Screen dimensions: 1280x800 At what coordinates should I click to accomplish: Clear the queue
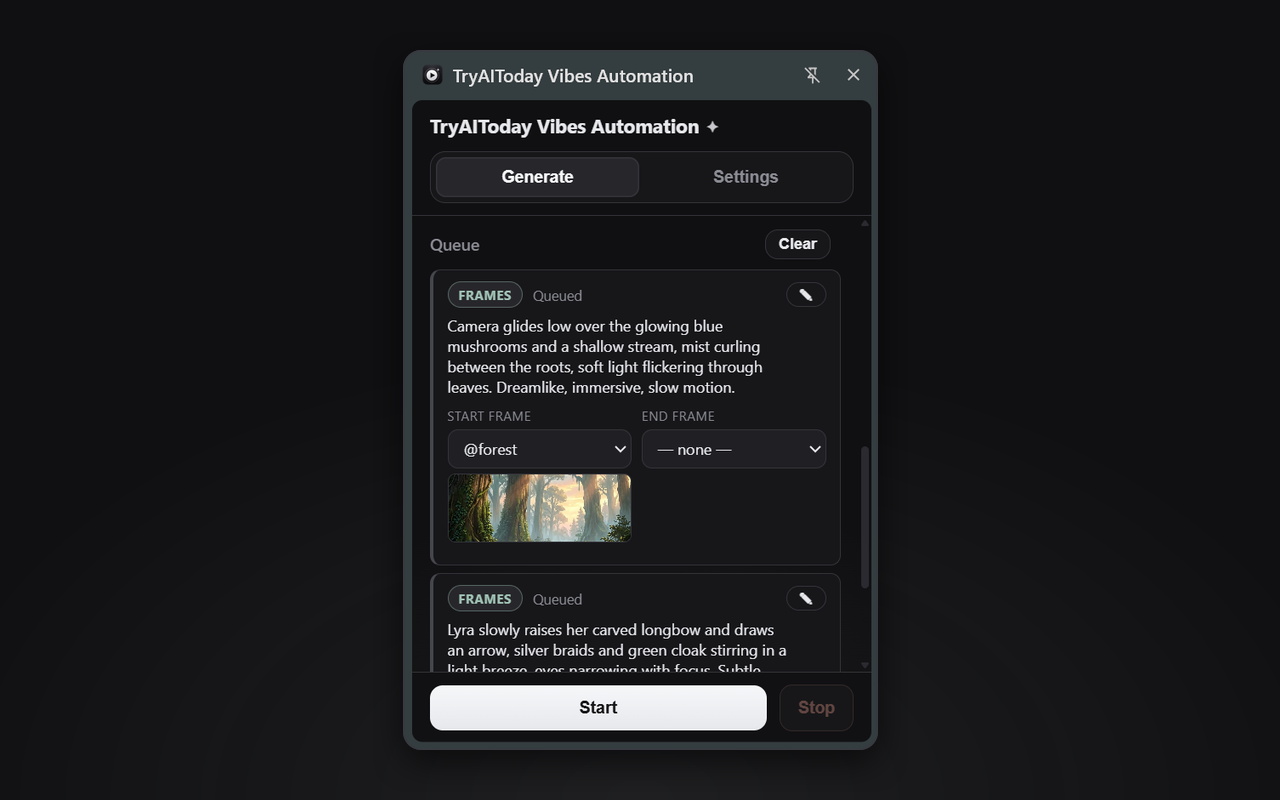798,244
